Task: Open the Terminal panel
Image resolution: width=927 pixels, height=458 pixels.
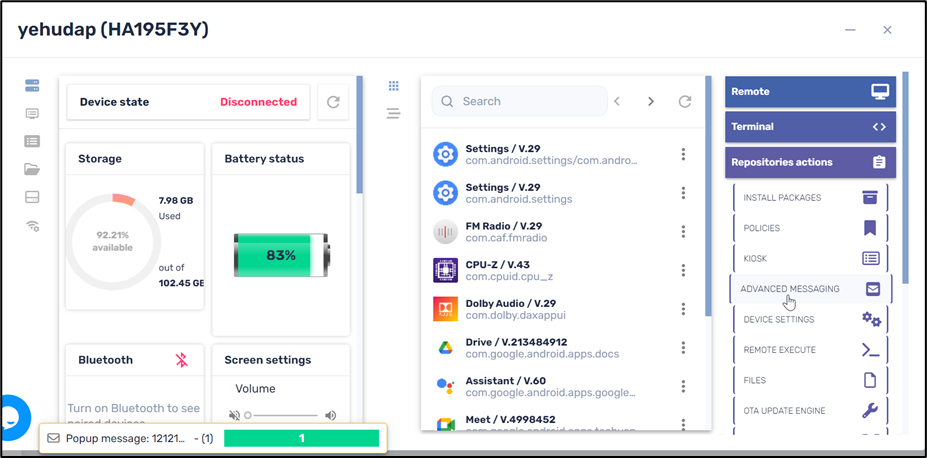Action: [x=811, y=126]
